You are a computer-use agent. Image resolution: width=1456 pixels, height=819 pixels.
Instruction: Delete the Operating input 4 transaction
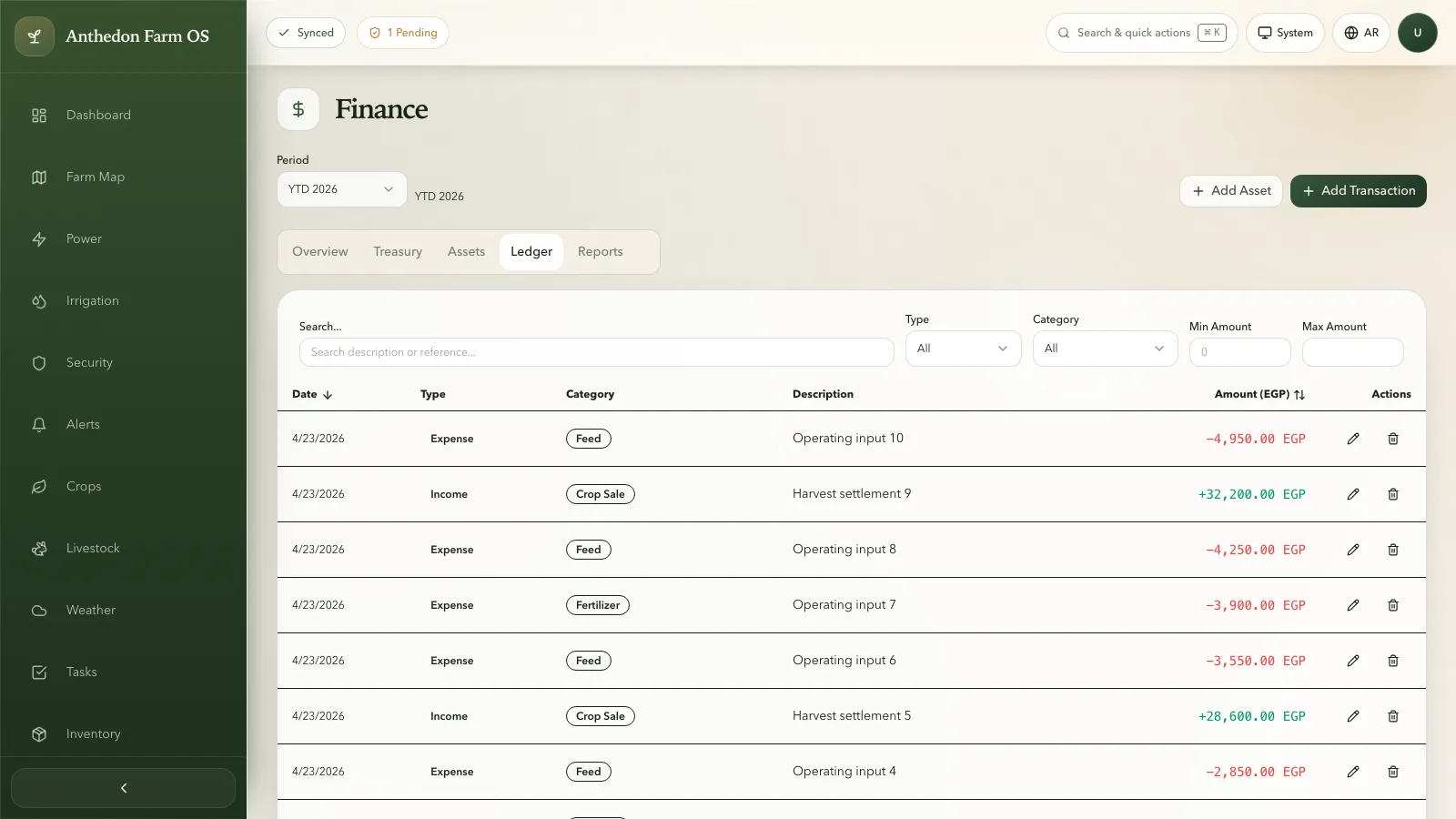pyautogui.click(x=1393, y=772)
